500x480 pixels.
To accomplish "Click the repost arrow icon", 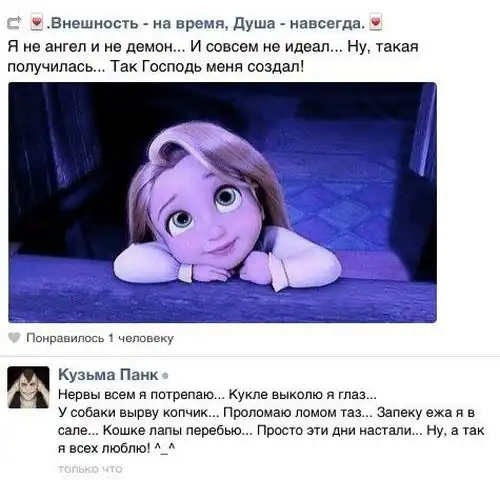I will pyautogui.click(x=14, y=23).
